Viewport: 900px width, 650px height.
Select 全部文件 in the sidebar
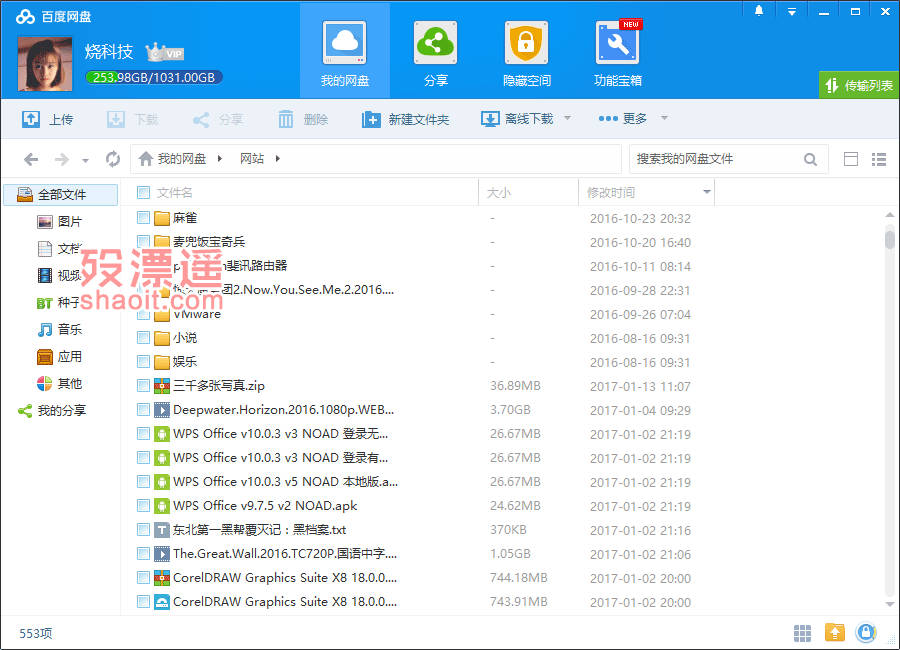pos(61,195)
